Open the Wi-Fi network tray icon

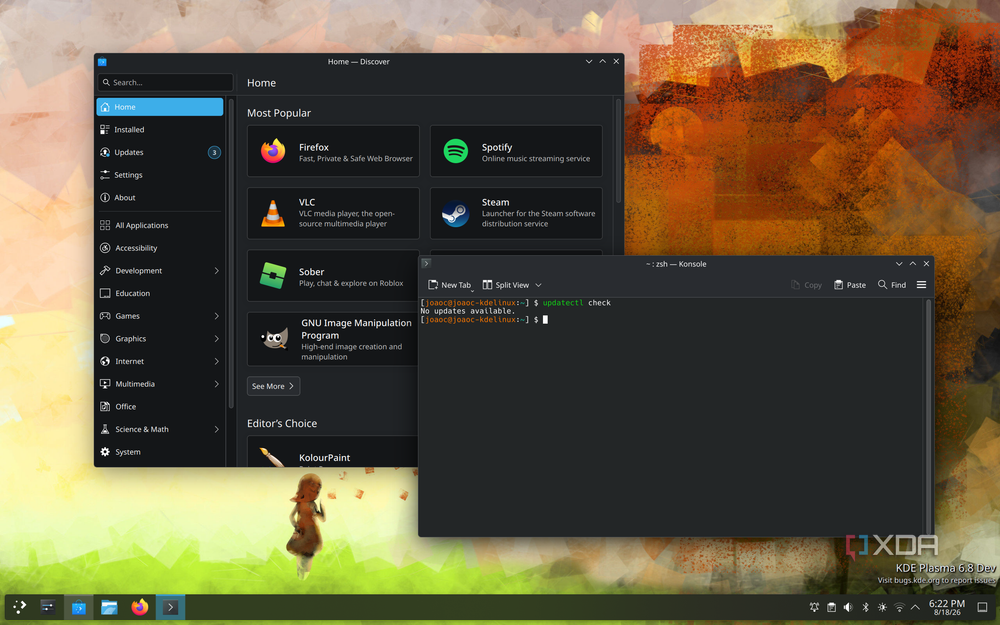pos(899,608)
